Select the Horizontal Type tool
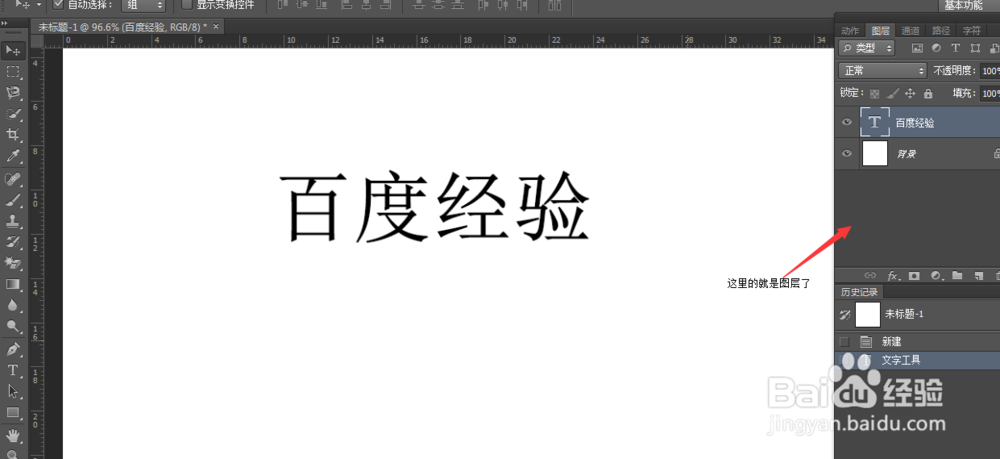Image resolution: width=1000 pixels, height=459 pixels. coord(13,370)
